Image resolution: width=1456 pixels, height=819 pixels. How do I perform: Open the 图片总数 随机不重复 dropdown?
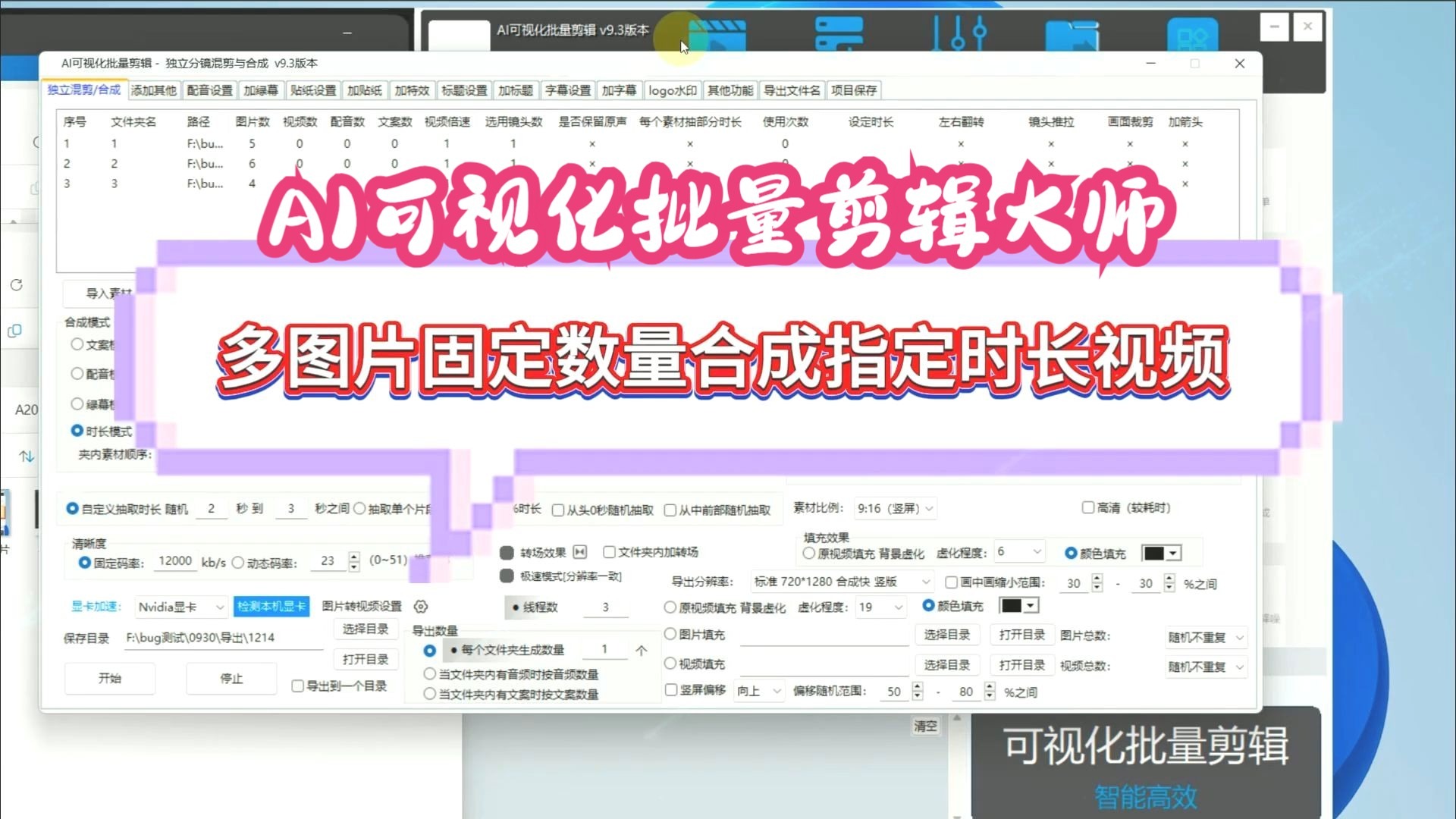(x=1206, y=638)
